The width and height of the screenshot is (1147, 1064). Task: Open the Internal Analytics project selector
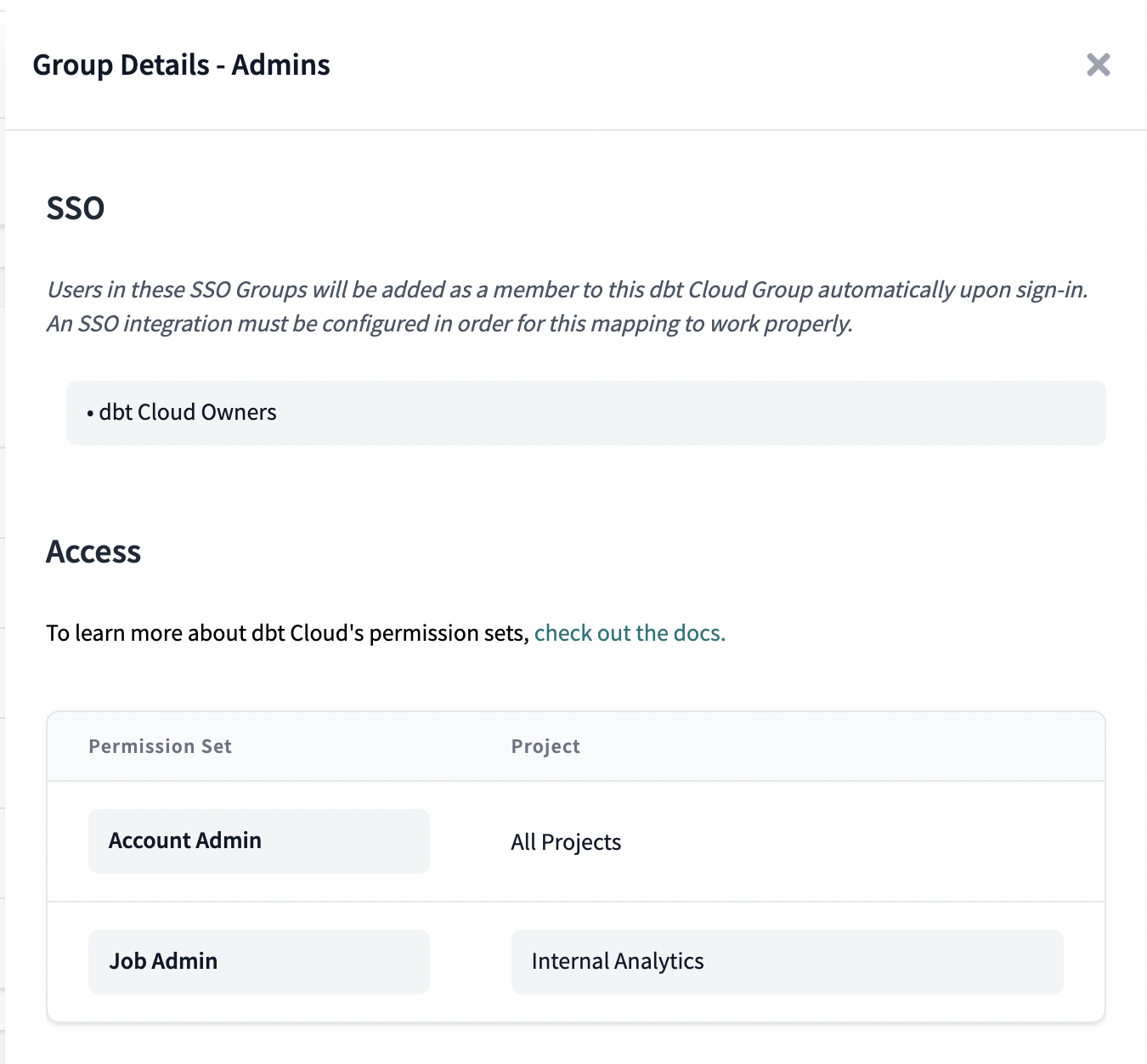787,961
